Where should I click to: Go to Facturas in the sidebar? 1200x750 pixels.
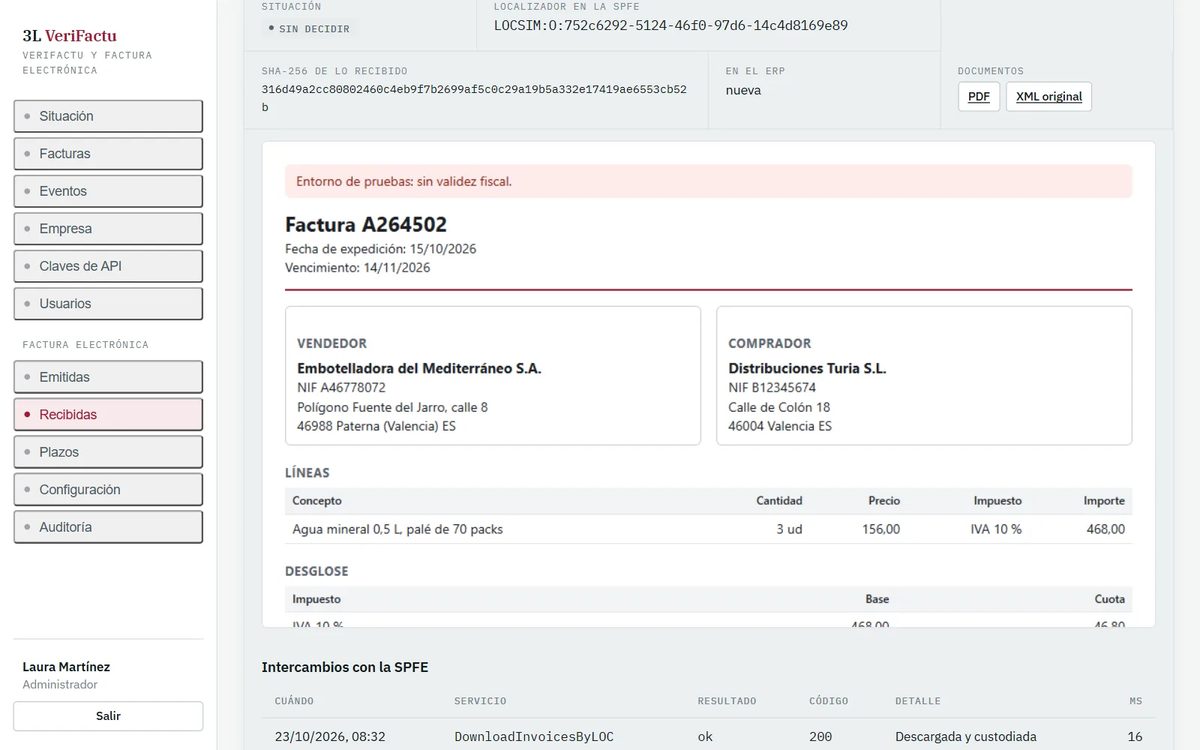(108, 154)
